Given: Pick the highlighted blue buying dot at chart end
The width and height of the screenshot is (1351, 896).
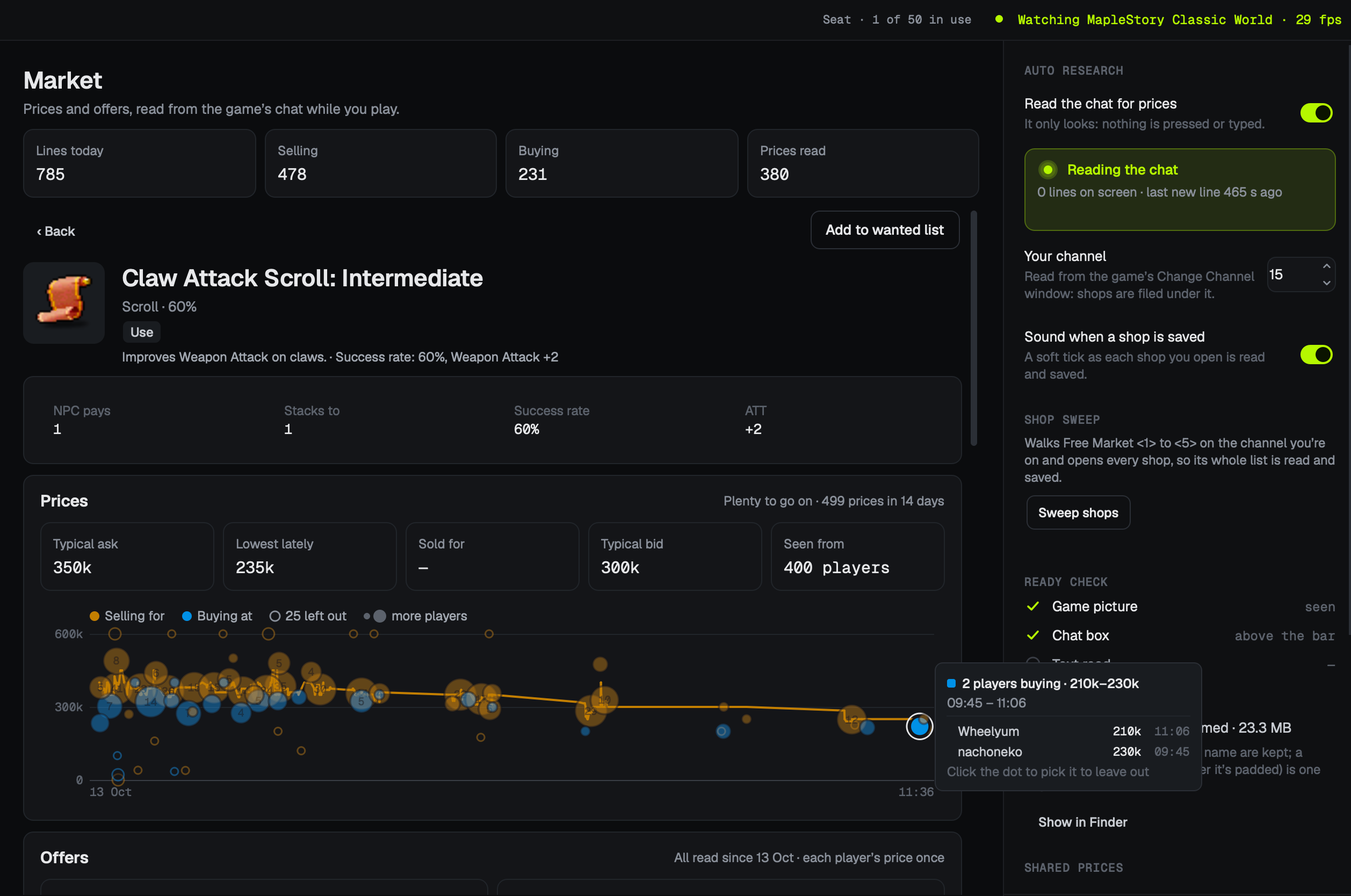Looking at the screenshot, I should pyautogui.click(x=919, y=726).
